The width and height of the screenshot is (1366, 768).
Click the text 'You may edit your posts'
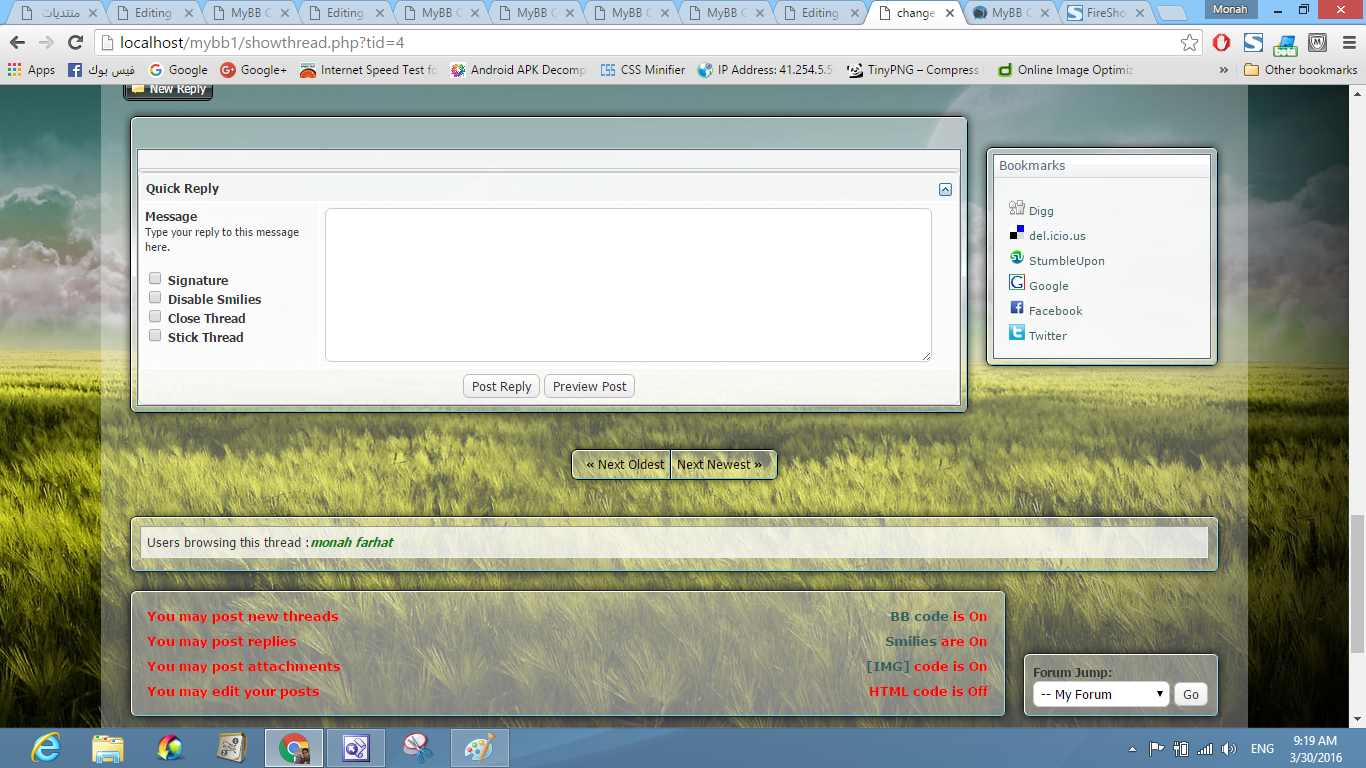coord(233,692)
